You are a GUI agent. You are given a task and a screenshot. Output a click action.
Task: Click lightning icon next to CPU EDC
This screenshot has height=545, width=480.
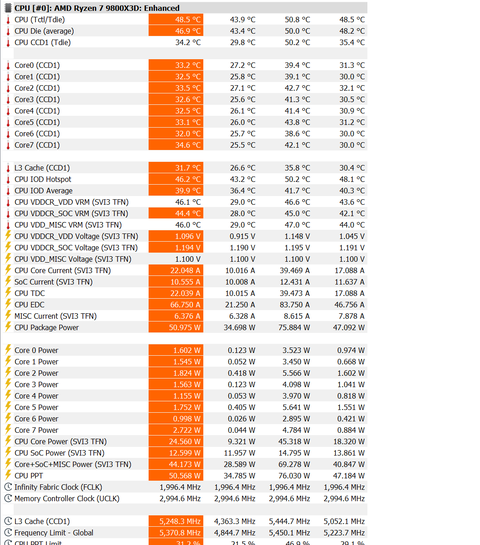click(8, 304)
